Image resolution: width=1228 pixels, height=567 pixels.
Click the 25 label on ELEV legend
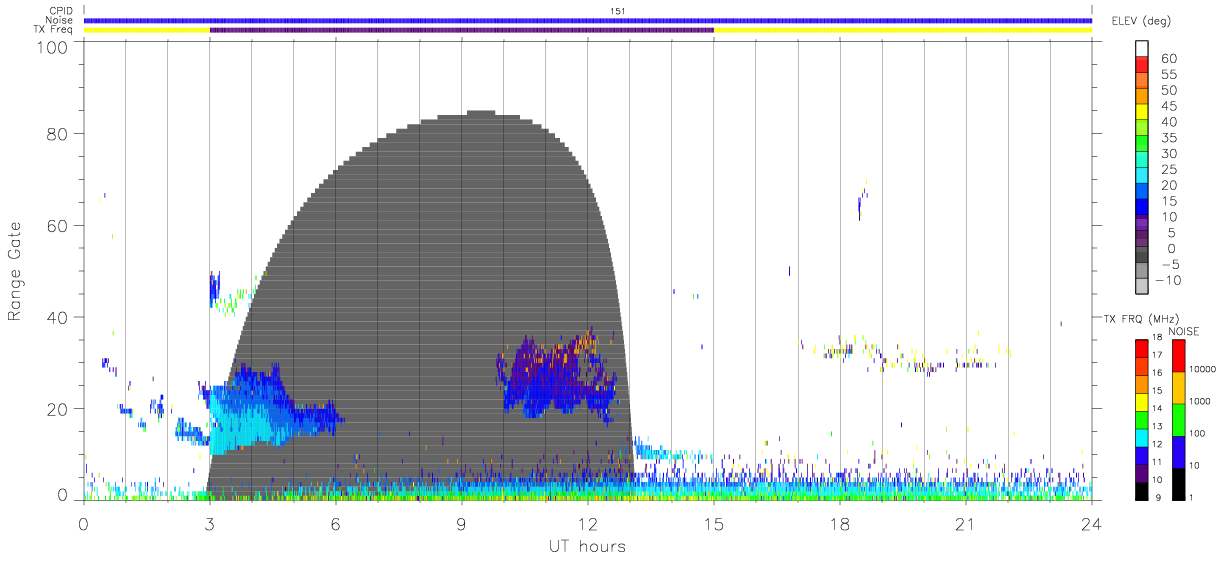(1168, 170)
